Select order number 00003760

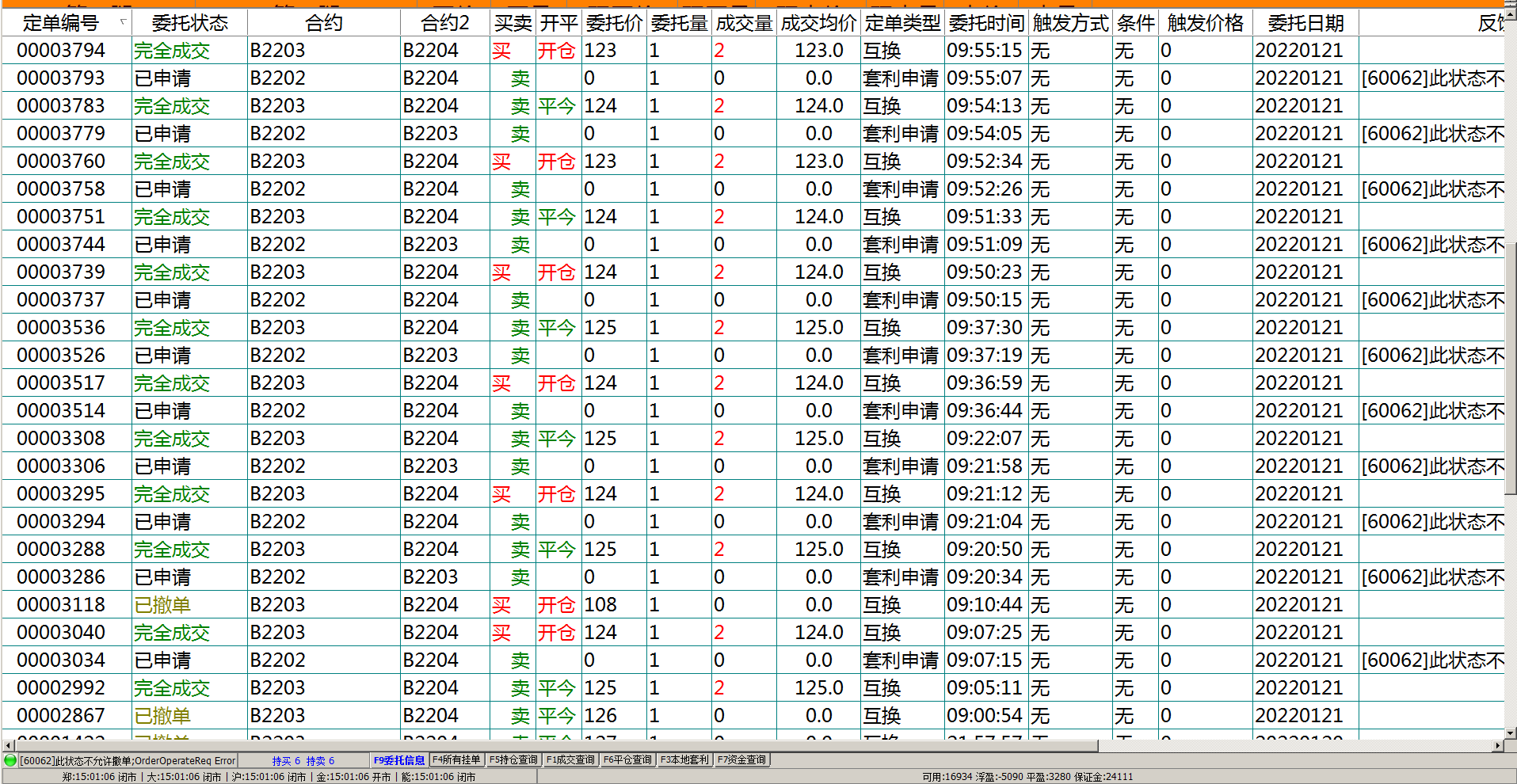[61, 162]
